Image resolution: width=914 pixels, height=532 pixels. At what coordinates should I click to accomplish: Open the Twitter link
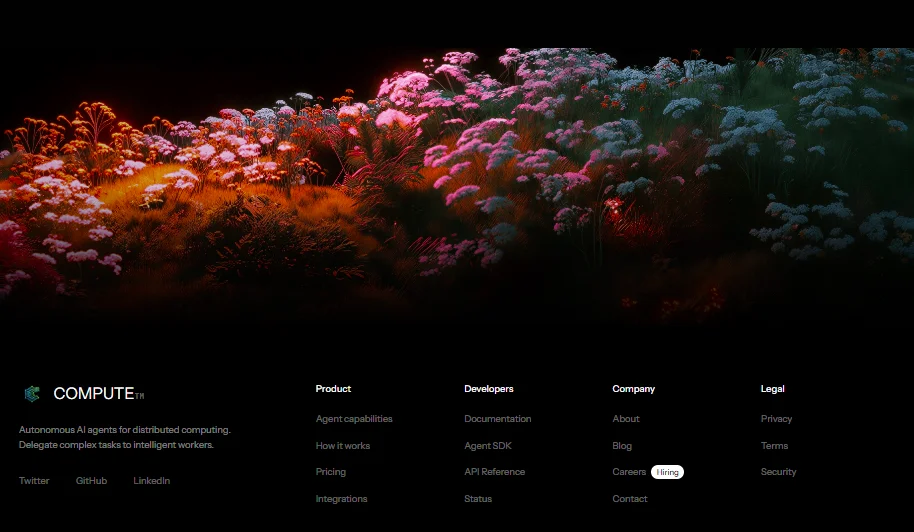click(34, 481)
